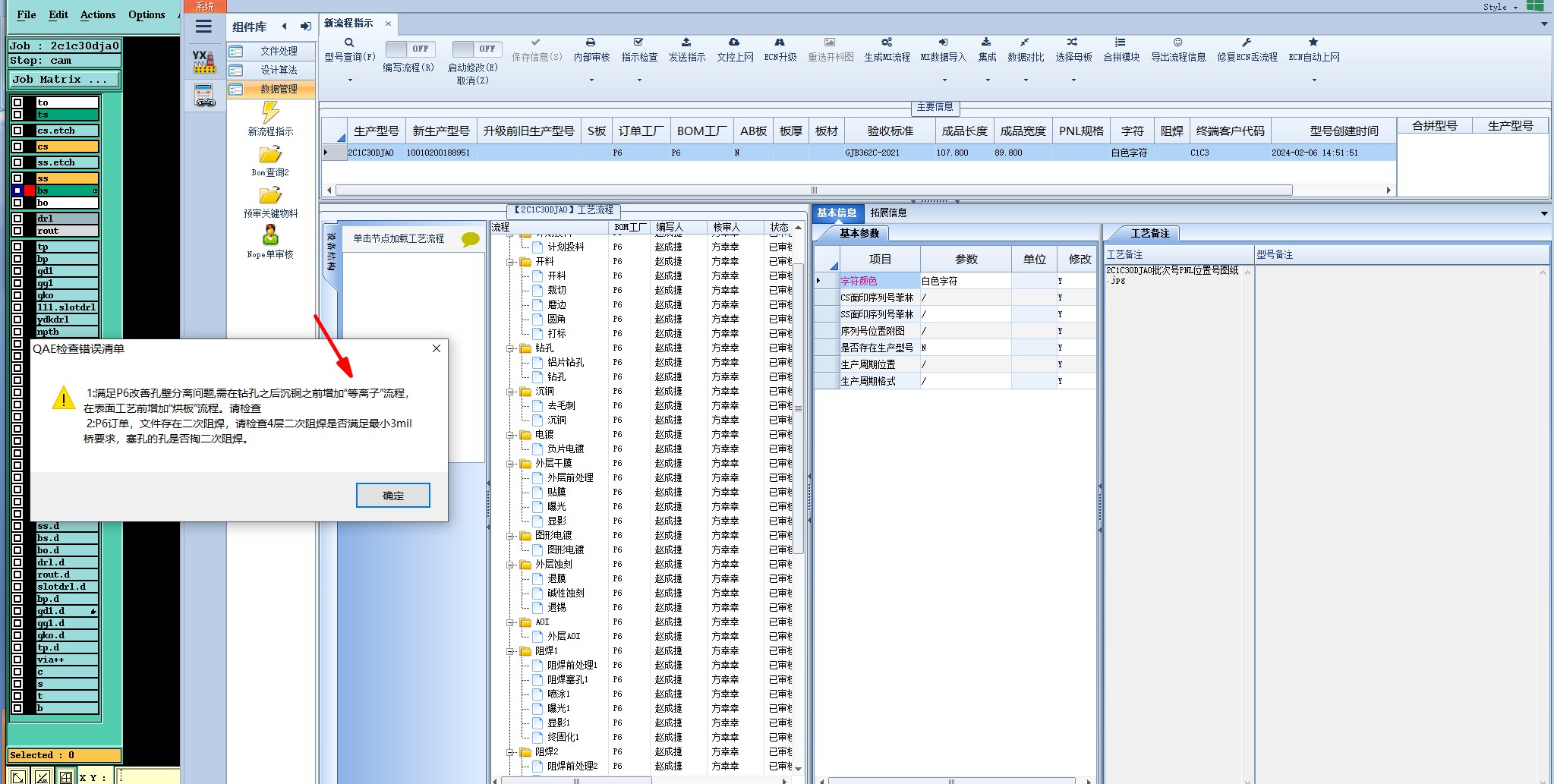Open dropdown arrow under 指示检查

[639, 80]
